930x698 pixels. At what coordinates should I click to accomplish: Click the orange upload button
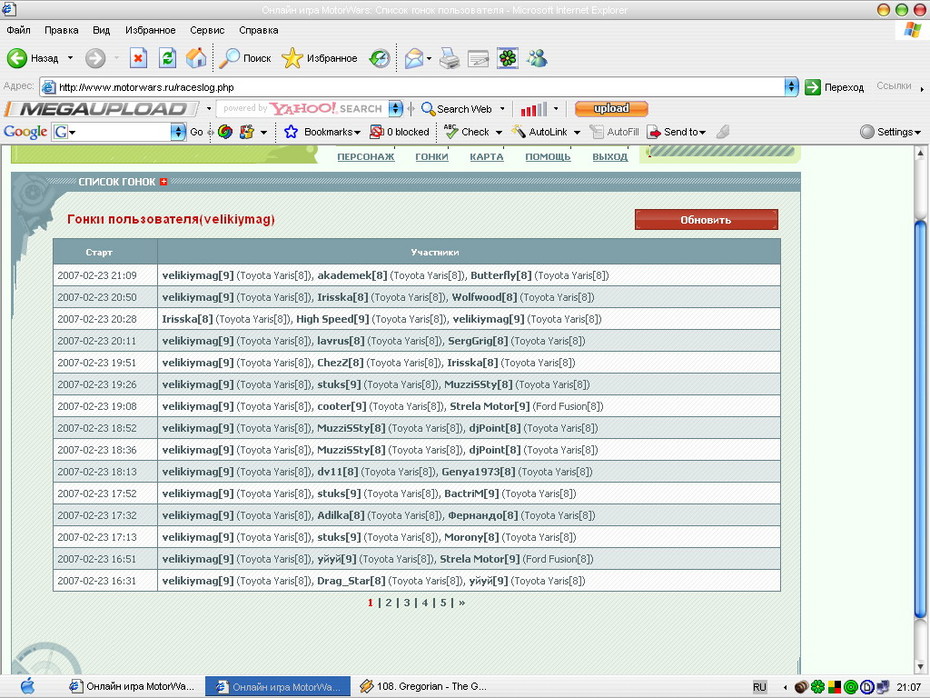611,109
